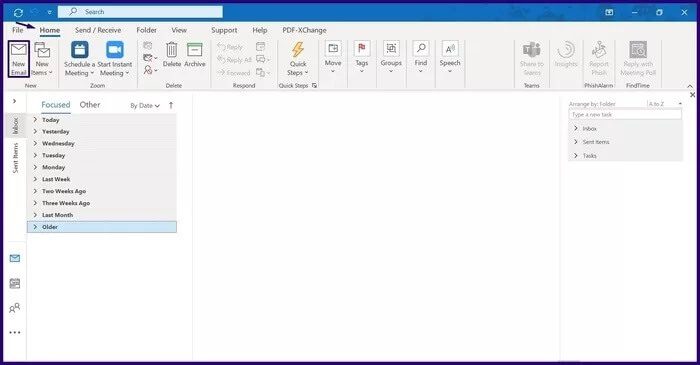700x365 pixels.
Task: Schedule a Zoom meeting
Action: coord(79,59)
